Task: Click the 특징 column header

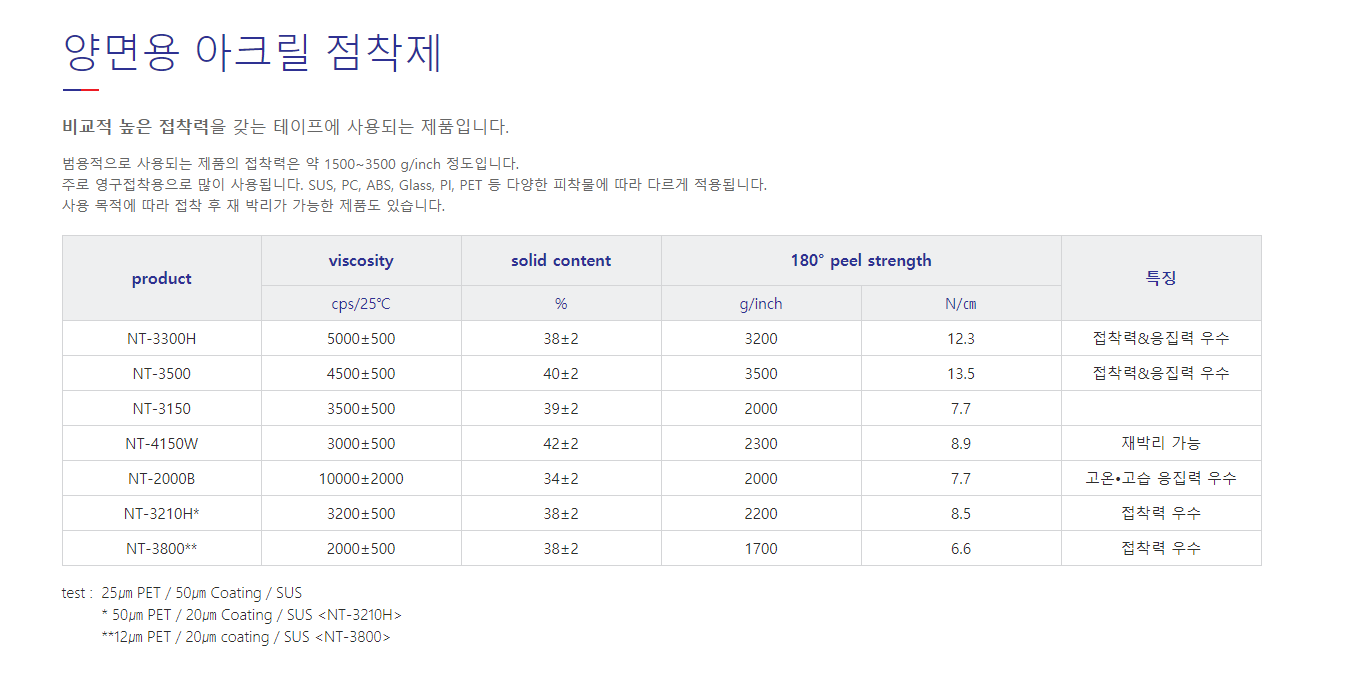Action: (x=1161, y=278)
